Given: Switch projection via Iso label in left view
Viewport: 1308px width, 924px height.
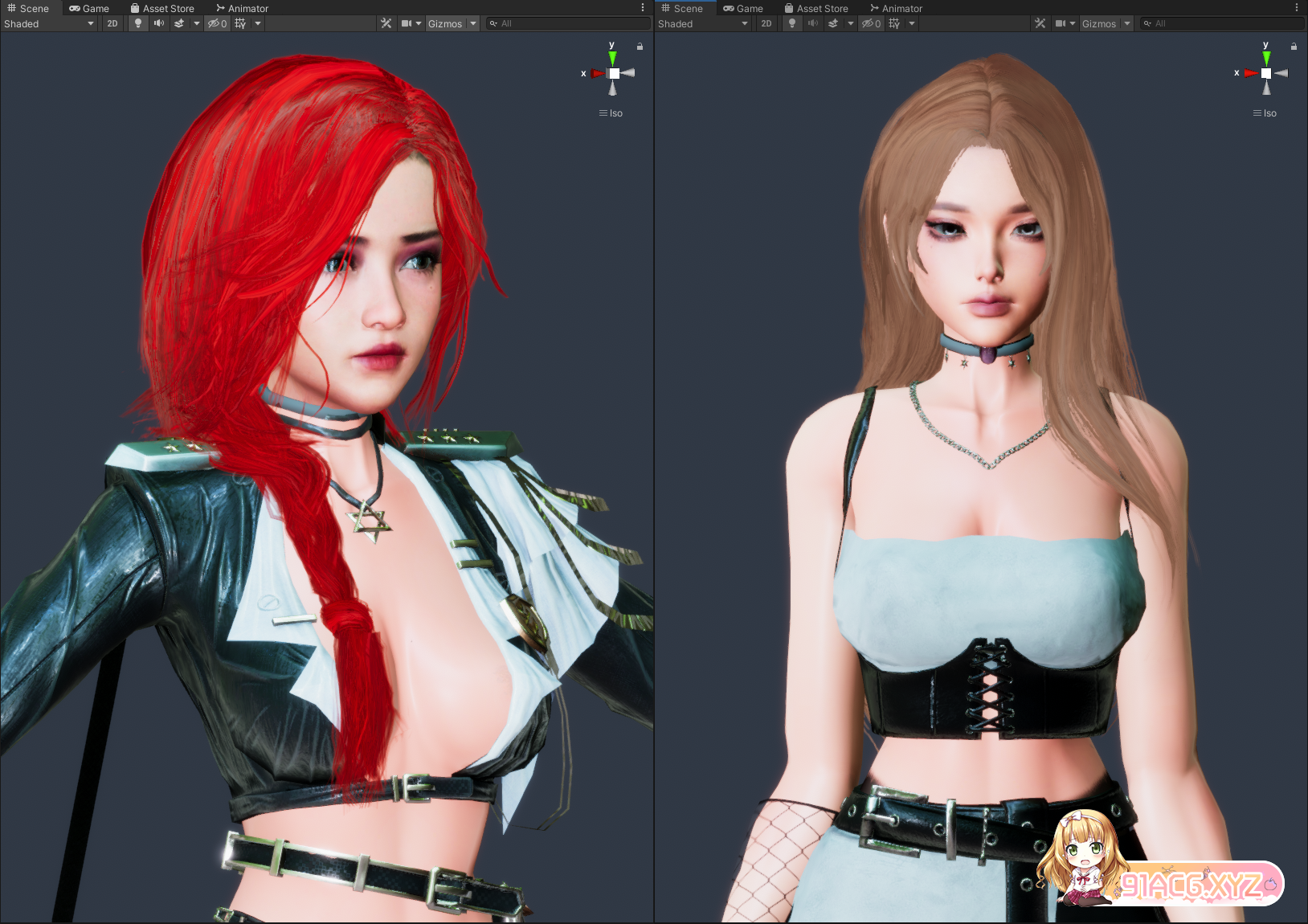Looking at the screenshot, I should 611,113.
